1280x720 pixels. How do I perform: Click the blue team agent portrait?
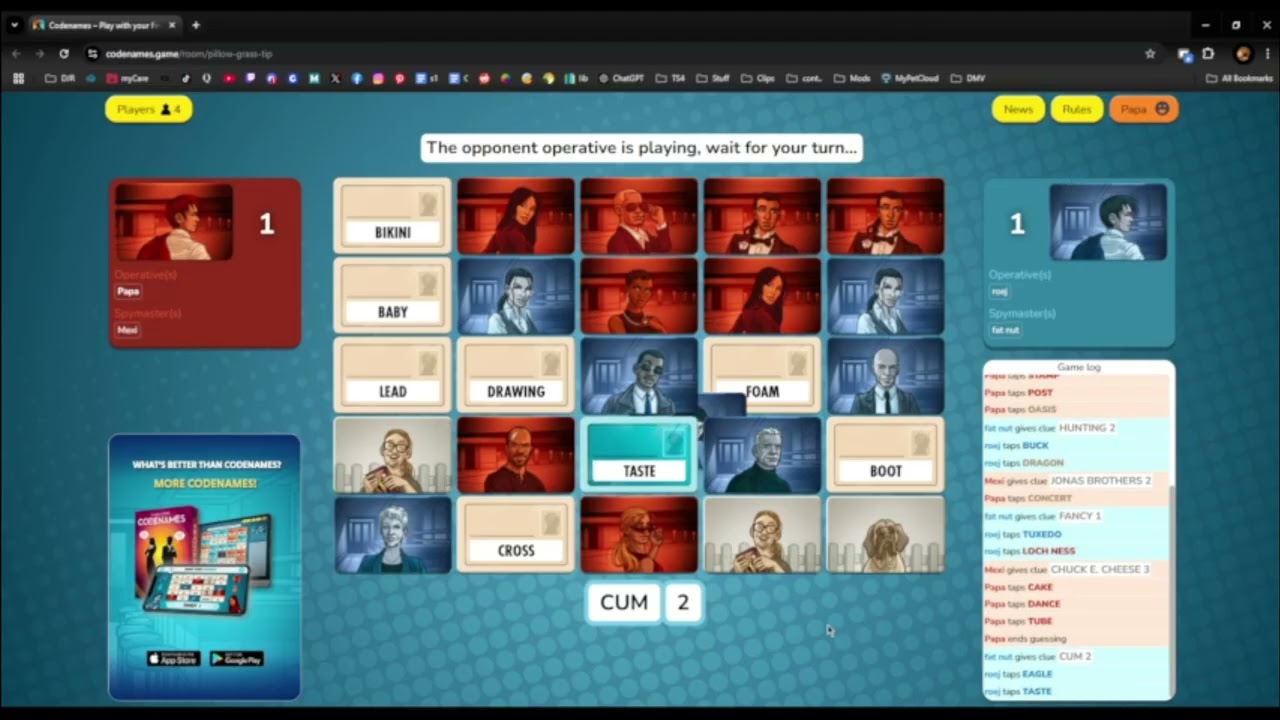(x=1108, y=222)
